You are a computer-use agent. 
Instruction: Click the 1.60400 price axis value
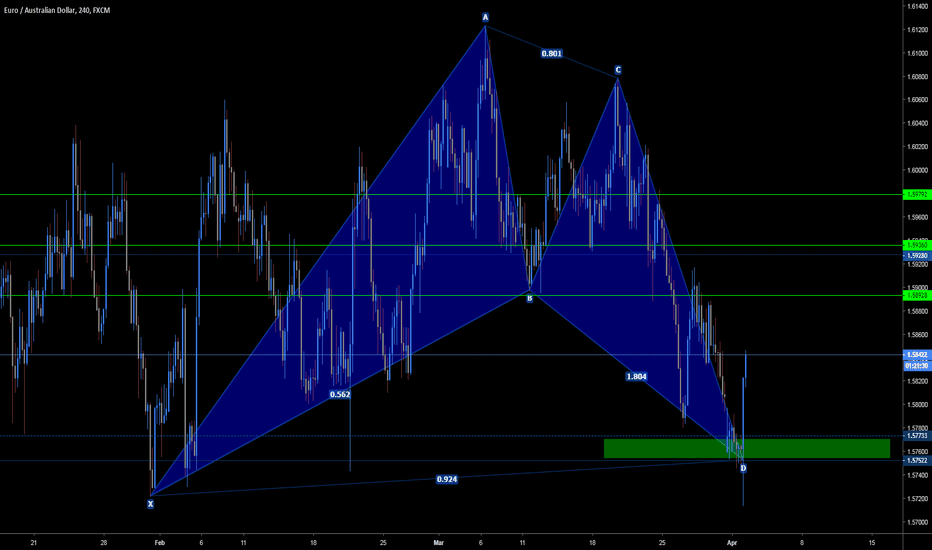tap(918, 124)
